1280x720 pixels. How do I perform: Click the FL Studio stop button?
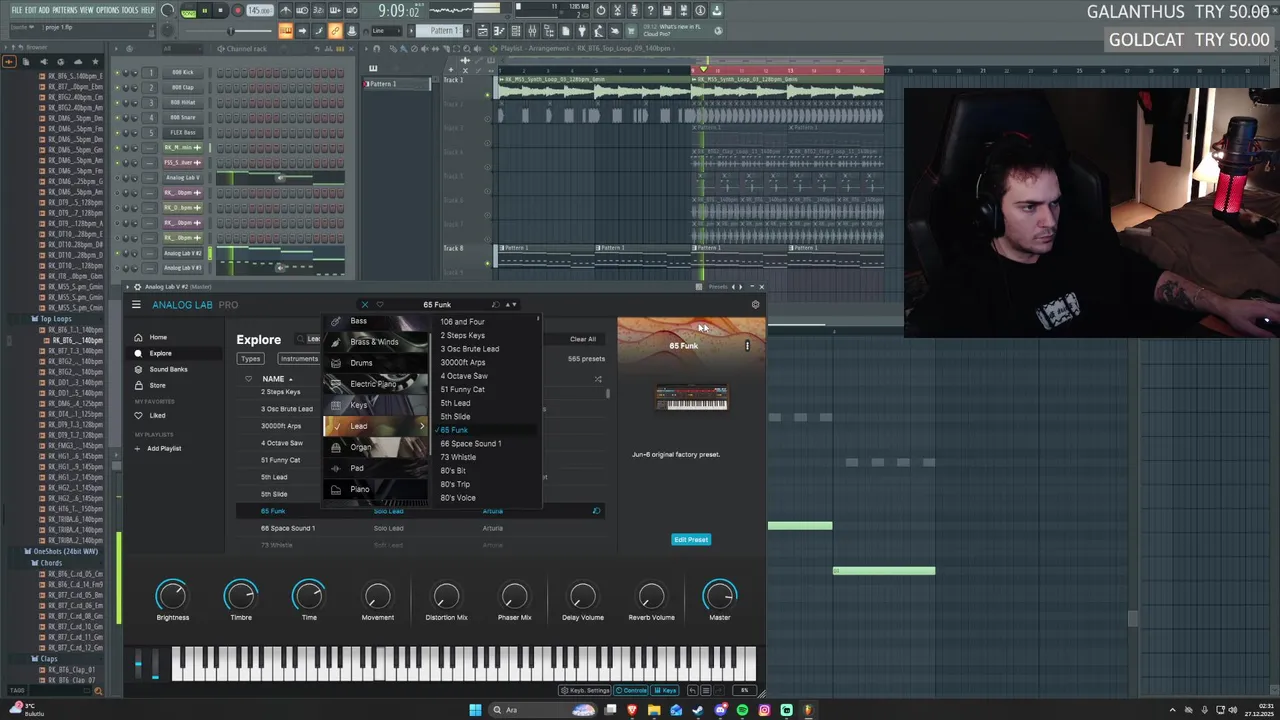220,11
